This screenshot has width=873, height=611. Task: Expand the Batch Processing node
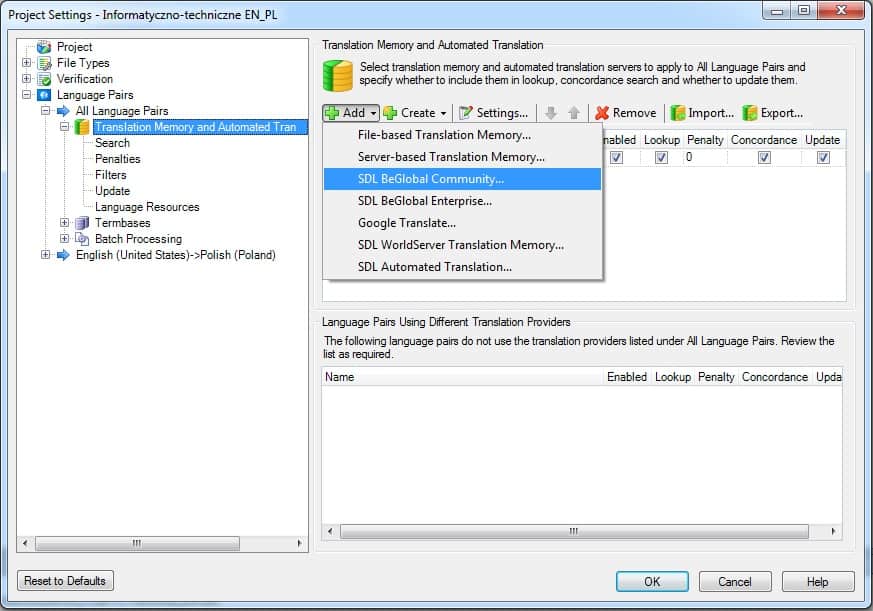pos(65,239)
